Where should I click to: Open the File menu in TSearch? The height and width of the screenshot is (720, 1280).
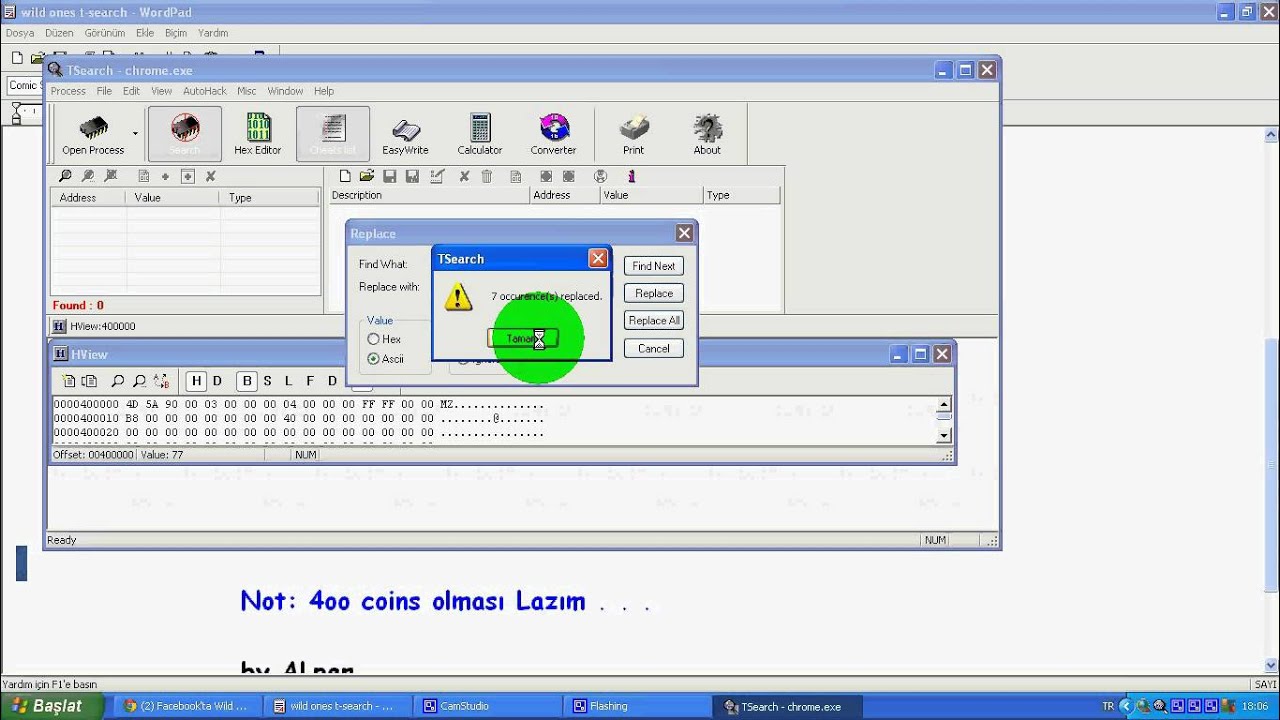[x=104, y=91]
